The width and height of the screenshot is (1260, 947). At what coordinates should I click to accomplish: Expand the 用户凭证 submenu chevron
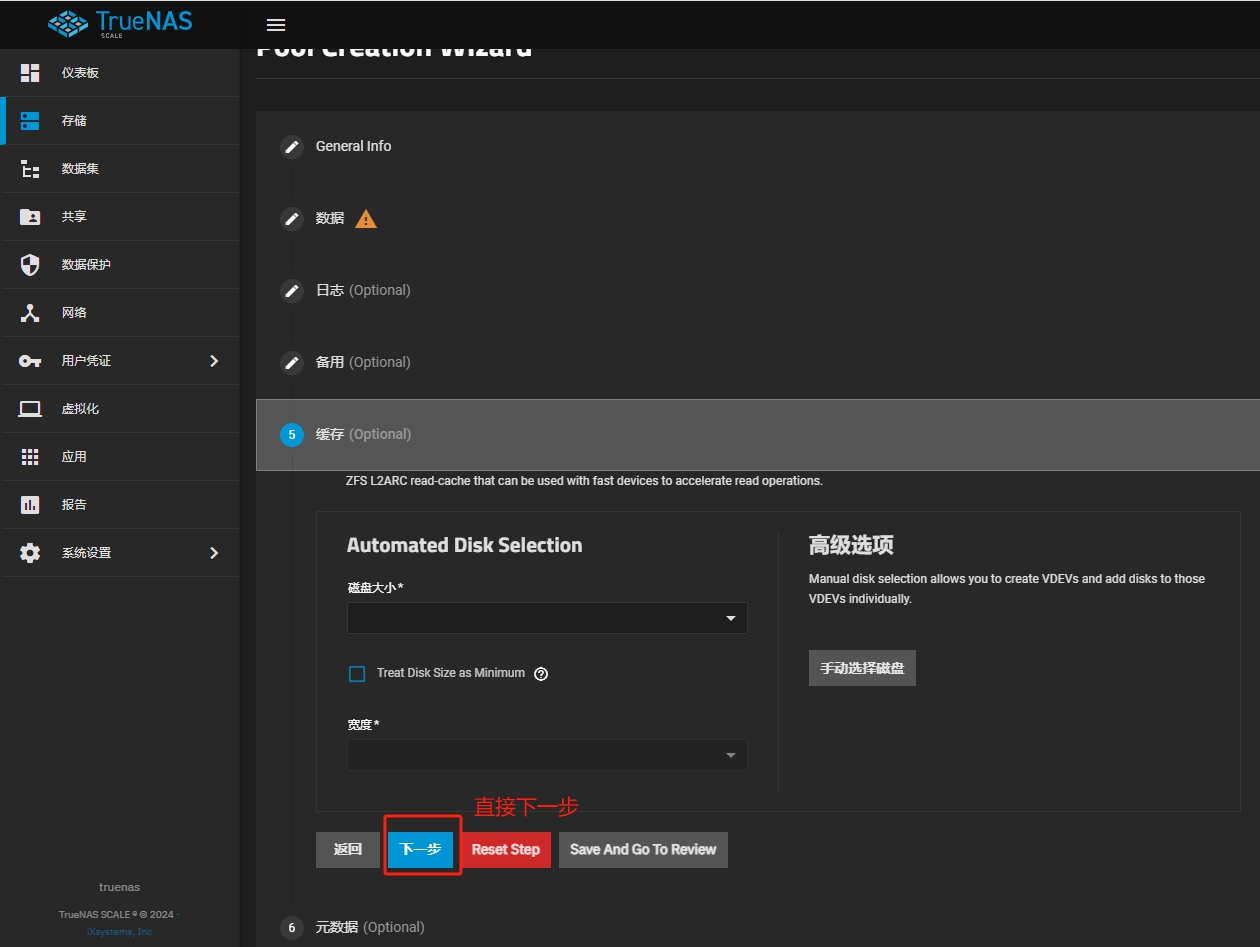pos(213,361)
